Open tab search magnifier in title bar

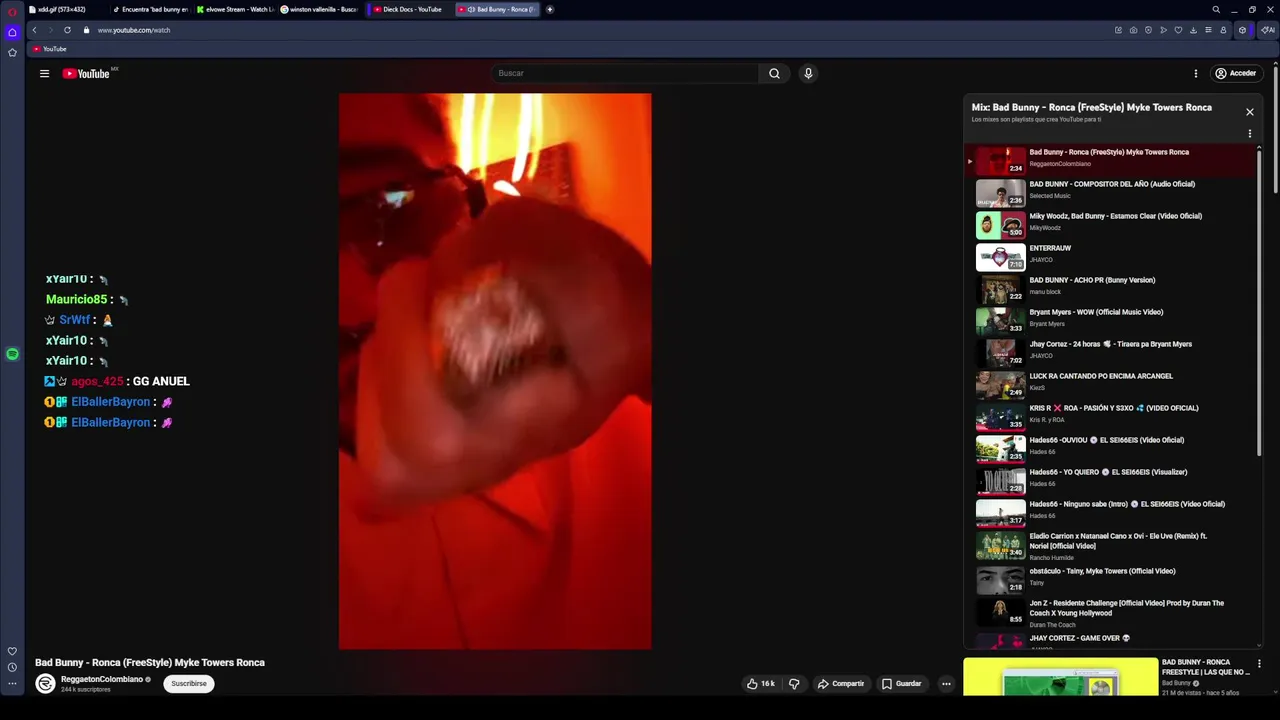(1216, 10)
